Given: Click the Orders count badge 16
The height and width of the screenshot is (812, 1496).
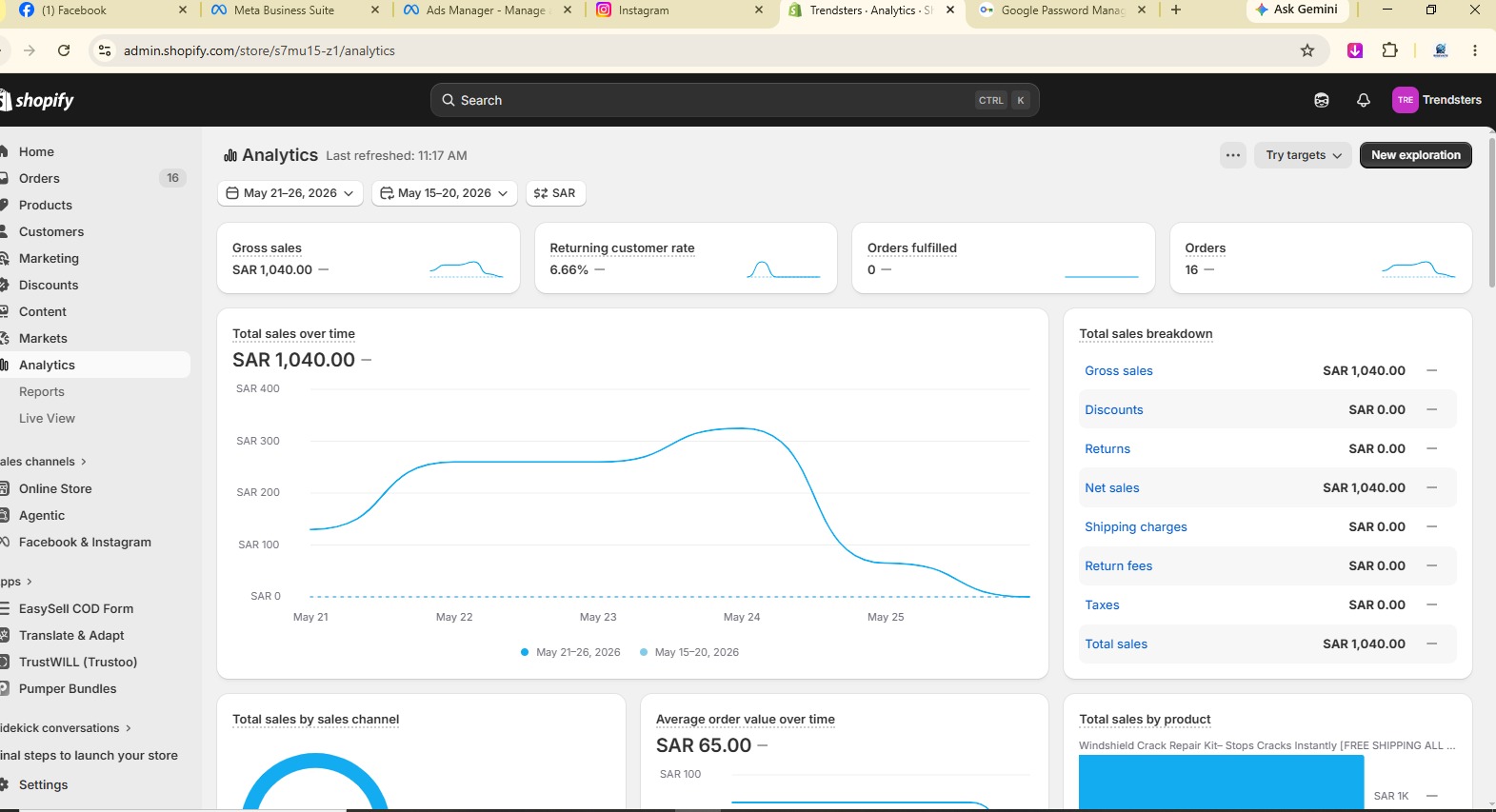Looking at the screenshot, I should [x=172, y=178].
